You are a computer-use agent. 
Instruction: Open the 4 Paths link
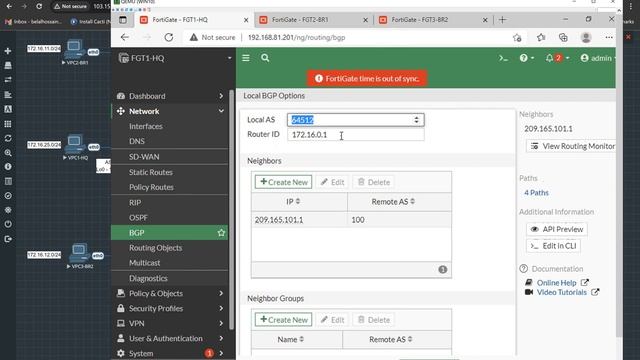[x=536, y=193]
